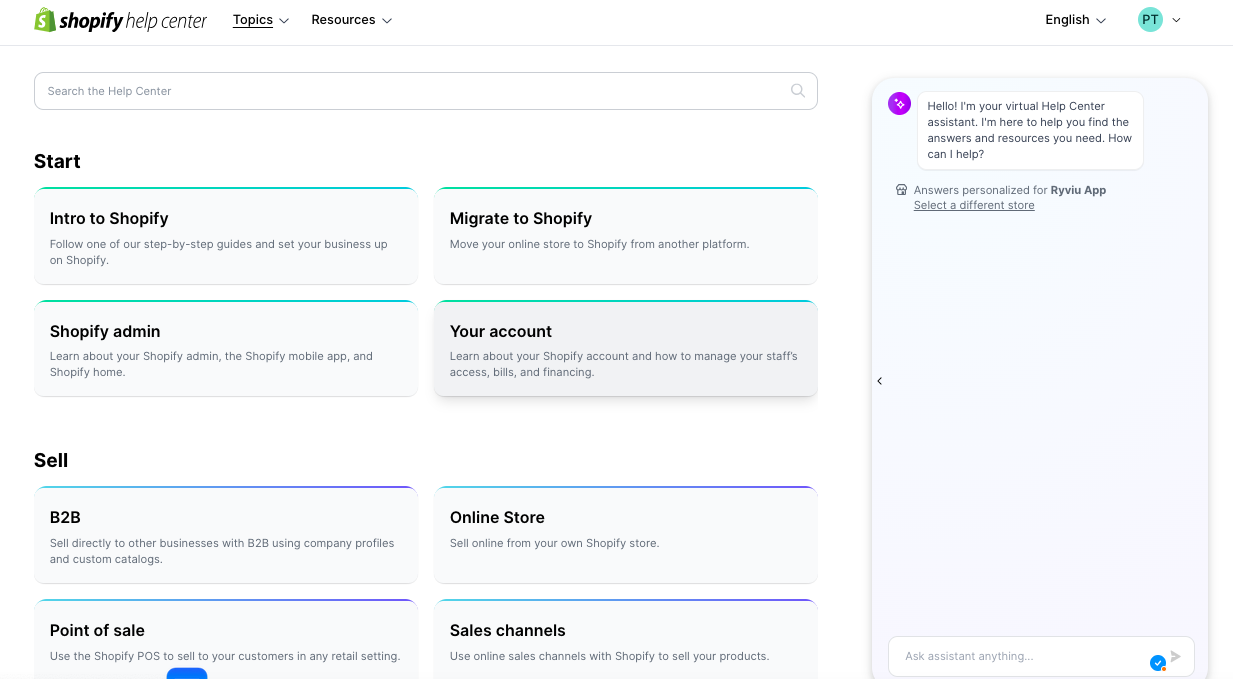The image size is (1233, 679).
Task: Open the Your account card
Action: pyautogui.click(x=626, y=348)
